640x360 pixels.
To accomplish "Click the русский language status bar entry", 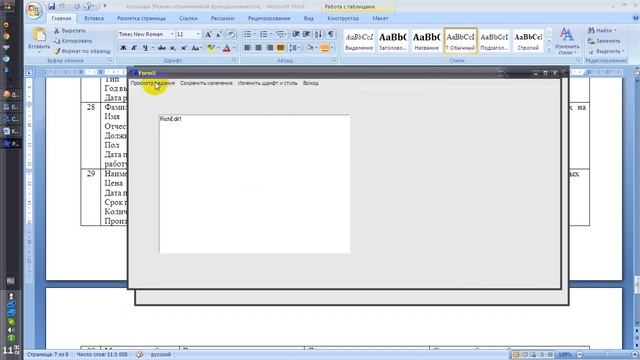I will click(x=161, y=355).
